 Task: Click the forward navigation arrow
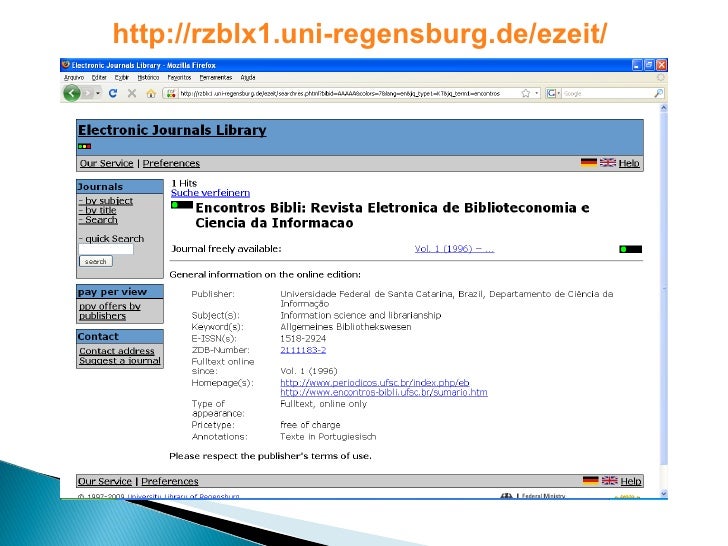87,93
